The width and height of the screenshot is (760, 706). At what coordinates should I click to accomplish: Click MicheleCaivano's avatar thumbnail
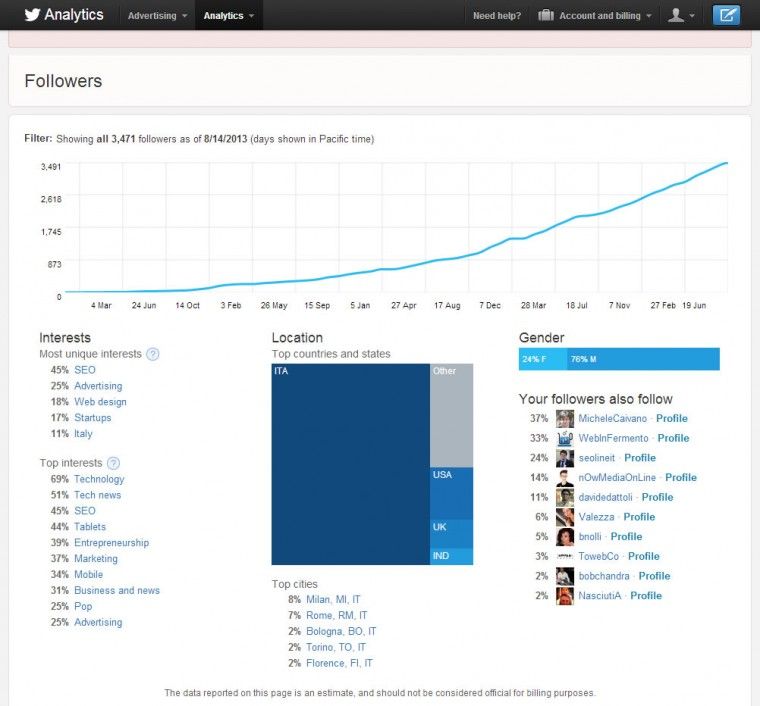(565, 419)
